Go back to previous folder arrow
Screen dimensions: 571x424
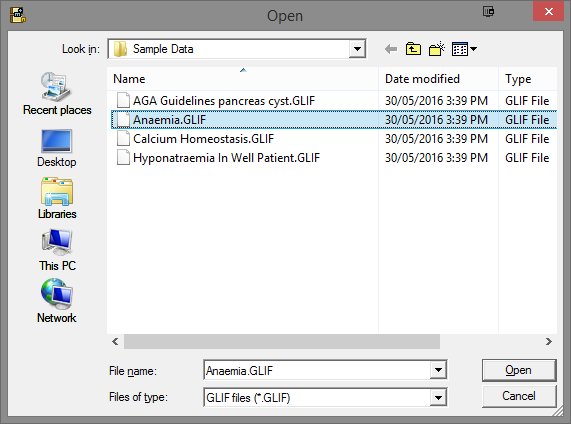(x=391, y=49)
